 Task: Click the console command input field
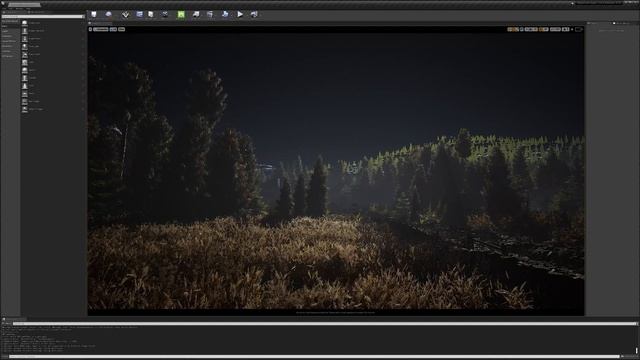(x=314, y=357)
